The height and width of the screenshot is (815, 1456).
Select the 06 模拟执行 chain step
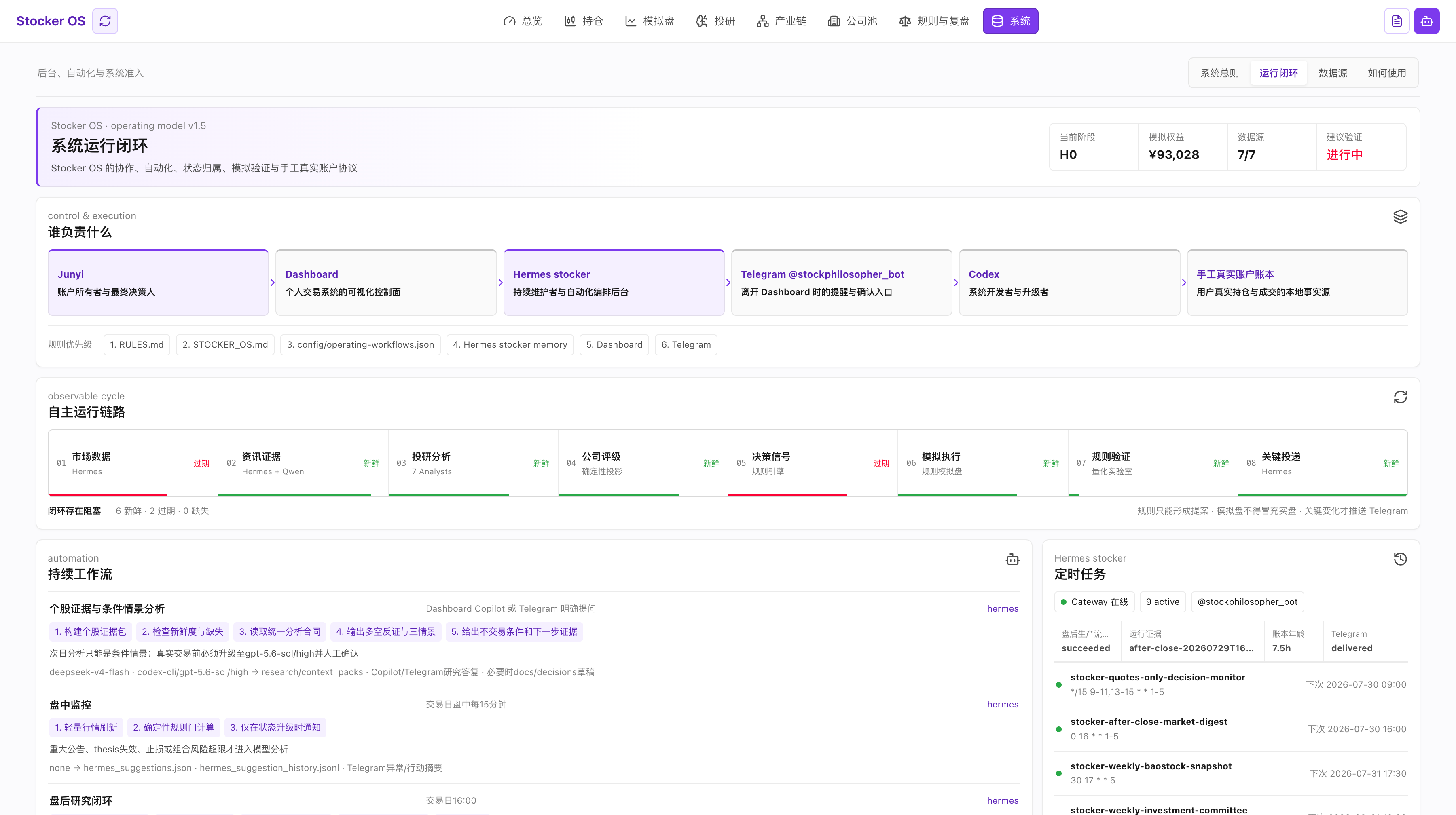coord(984,463)
